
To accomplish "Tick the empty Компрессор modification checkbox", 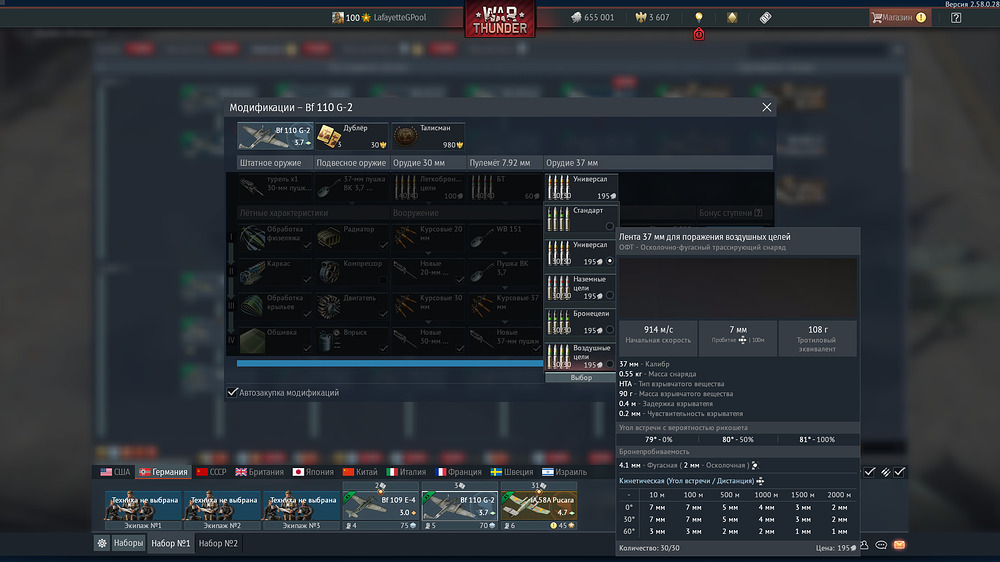I will click(x=383, y=279).
